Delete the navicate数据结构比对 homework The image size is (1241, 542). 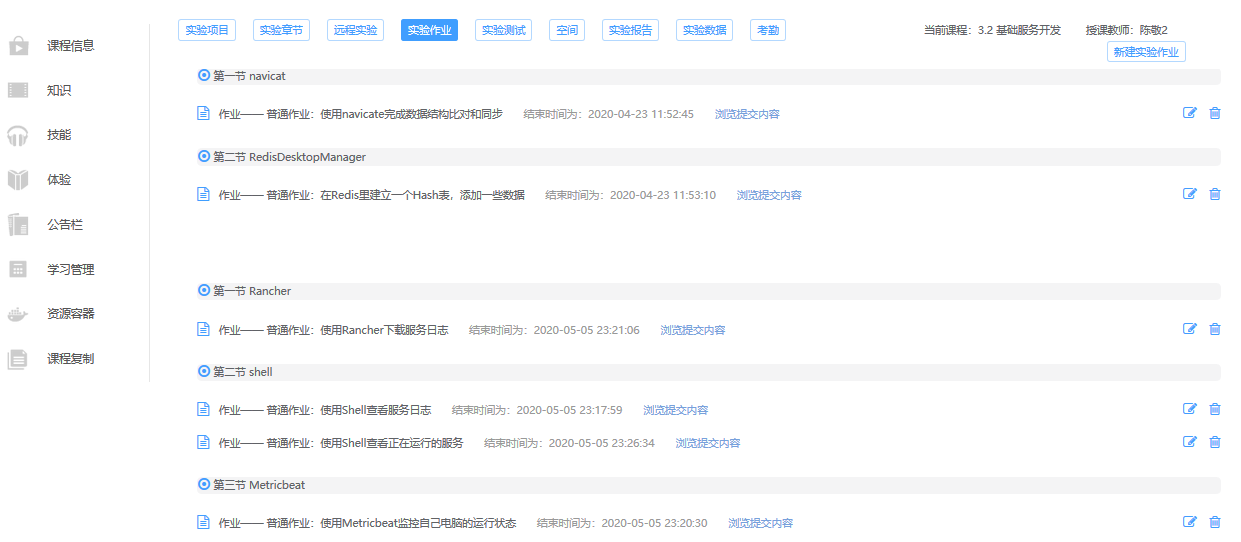click(1215, 113)
